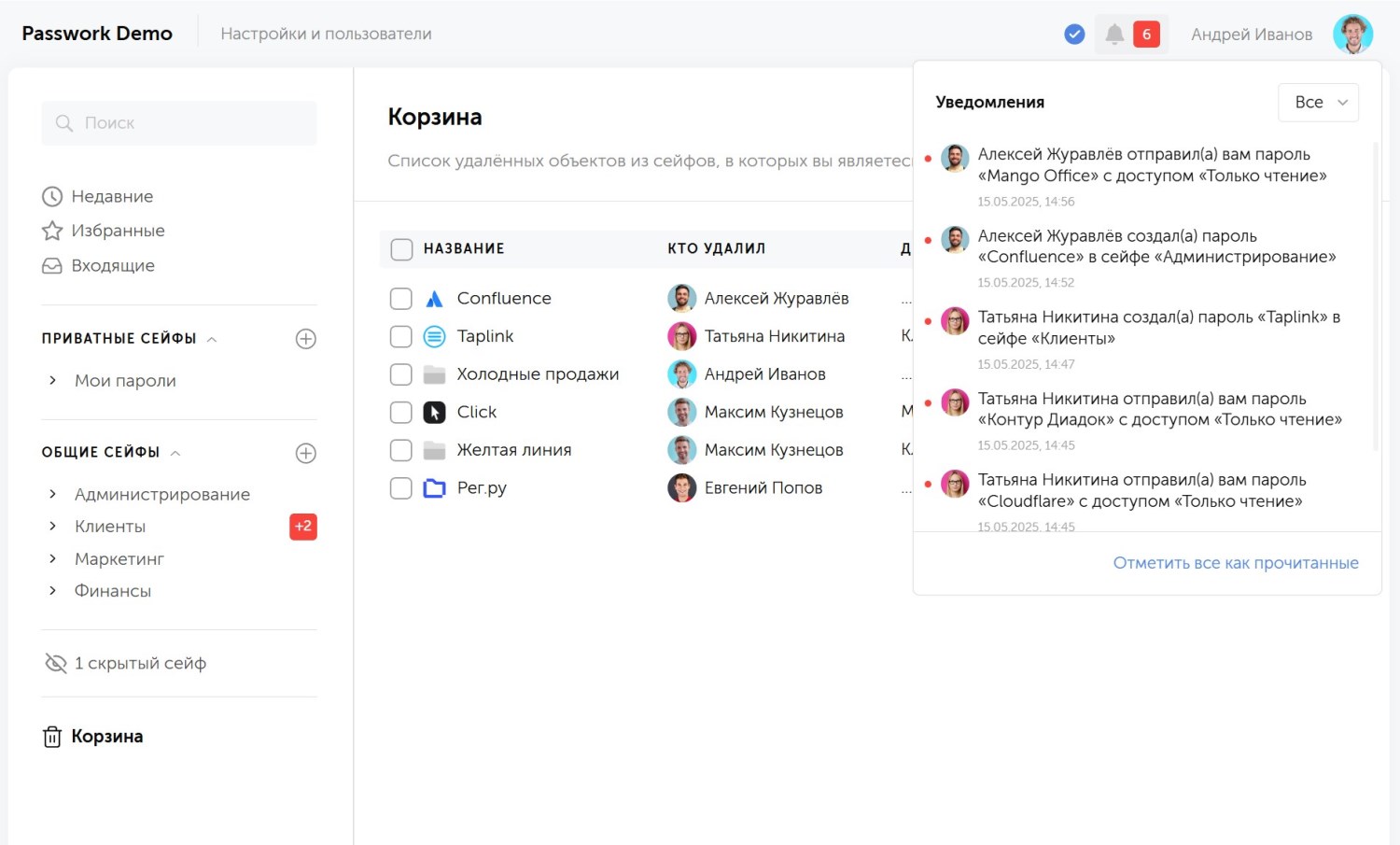
Task: Open Настройки и пользователи link
Action: click(x=326, y=34)
